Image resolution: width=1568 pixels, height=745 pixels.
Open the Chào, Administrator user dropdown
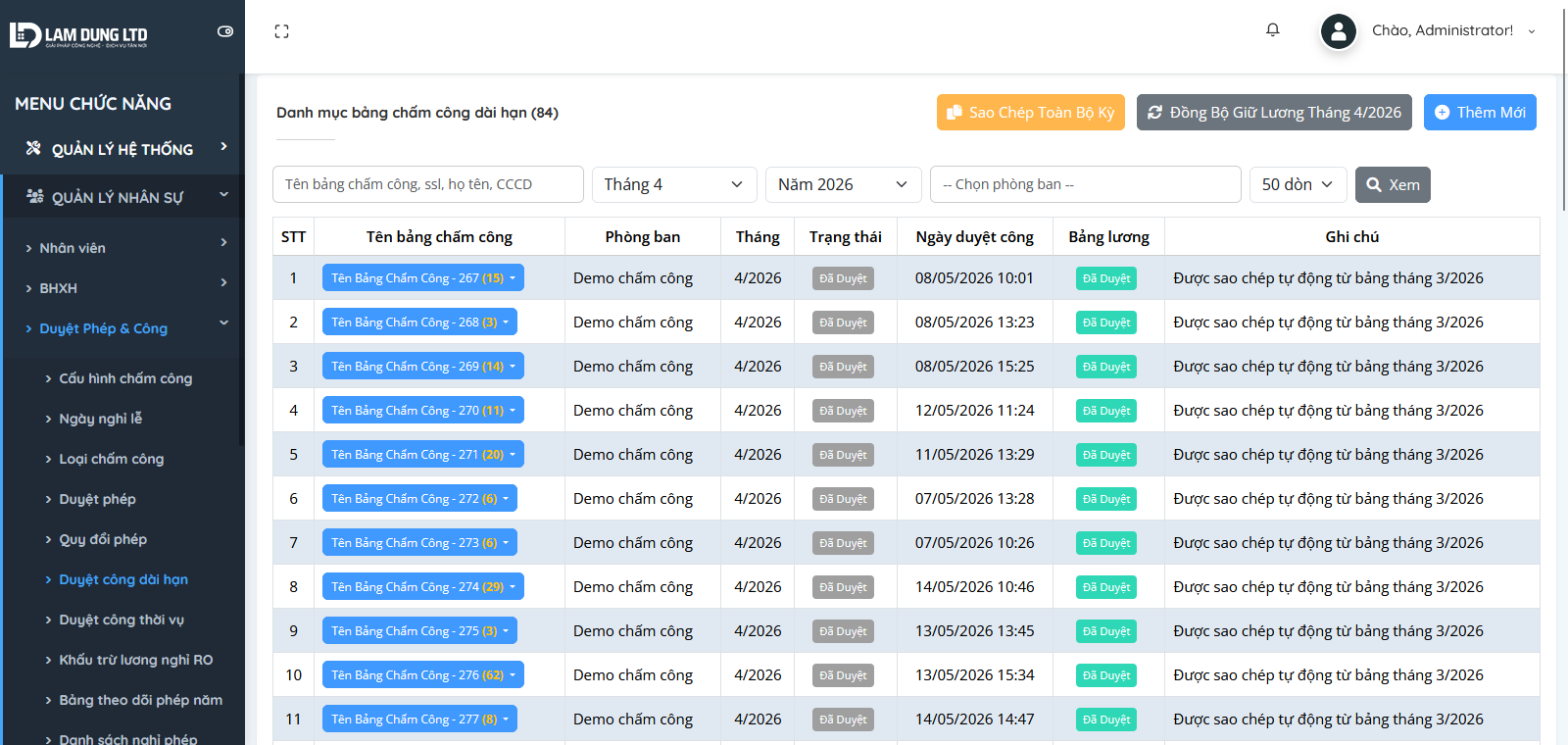(x=1452, y=31)
